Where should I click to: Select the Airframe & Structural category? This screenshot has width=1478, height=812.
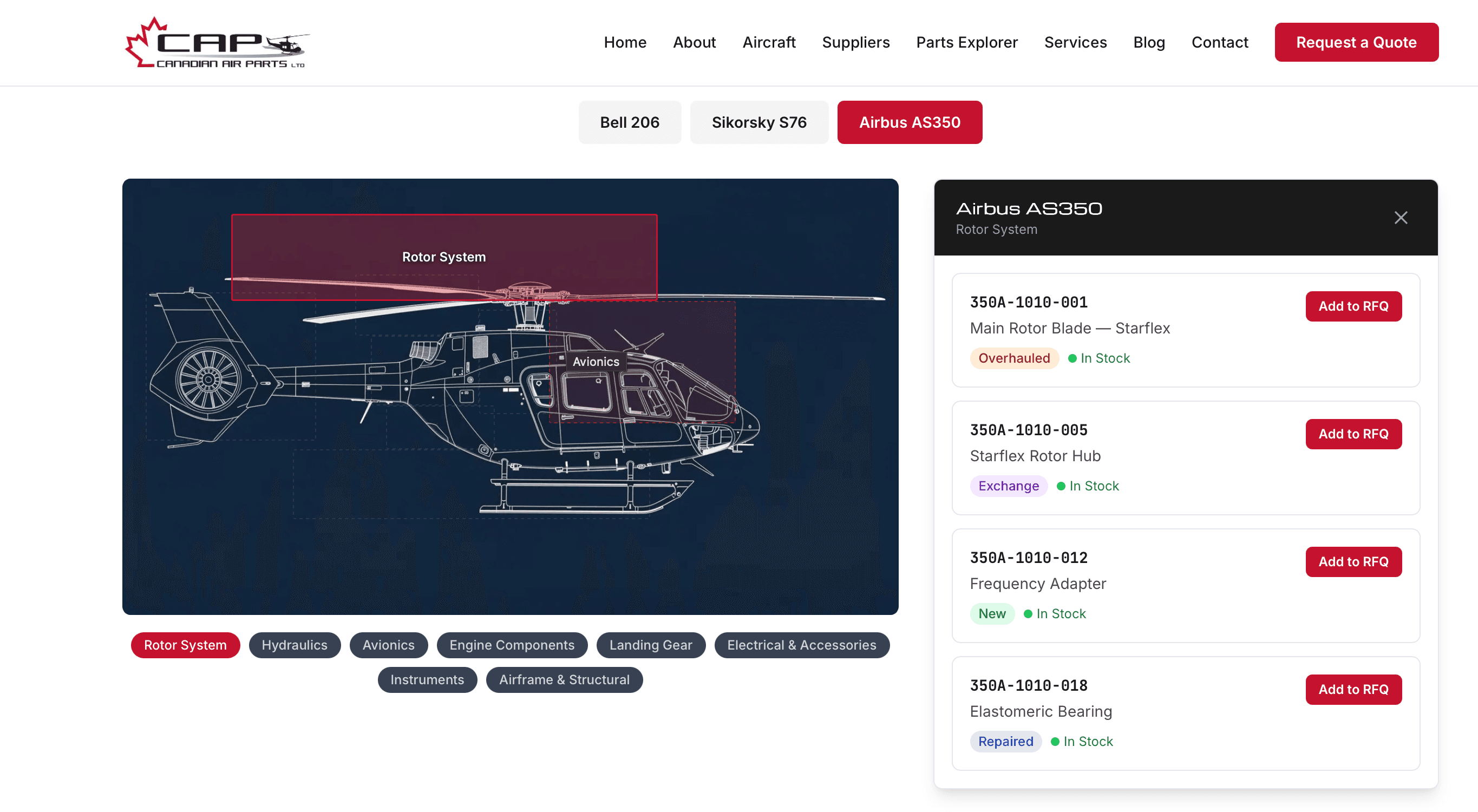click(564, 679)
